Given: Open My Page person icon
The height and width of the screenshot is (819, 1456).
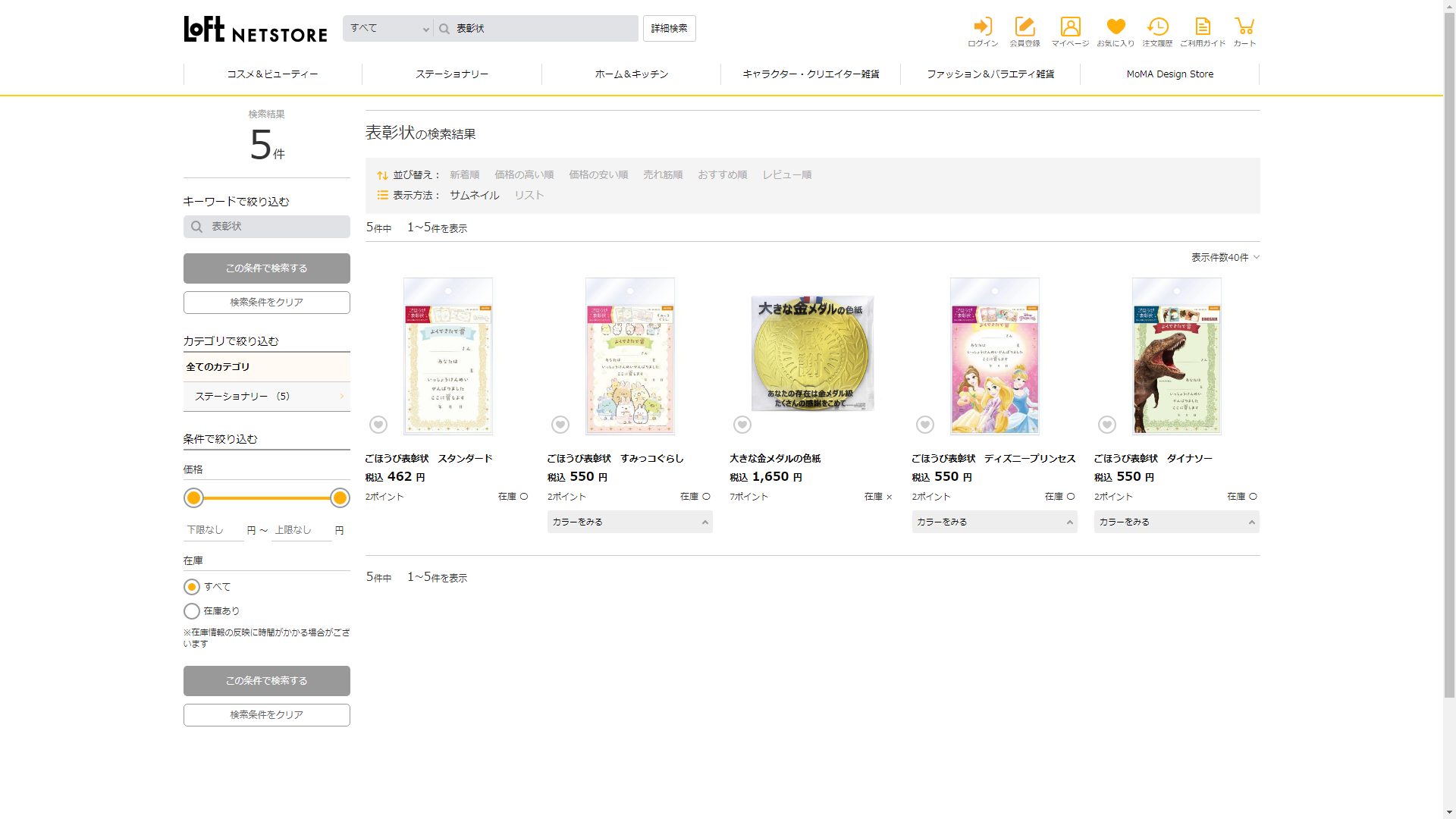Looking at the screenshot, I should (x=1070, y=27).
